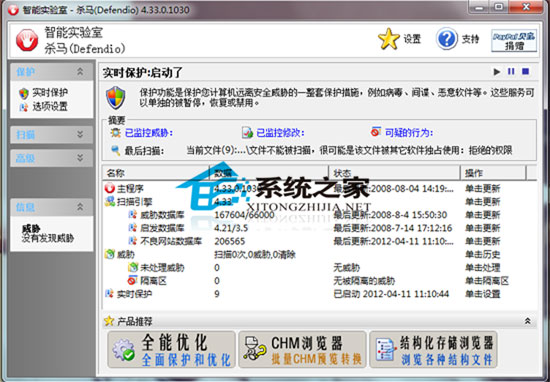Screen dimensions: 550x382
Task: Click 单击处理 for 未处理威胁
Action: coord(482,268)
